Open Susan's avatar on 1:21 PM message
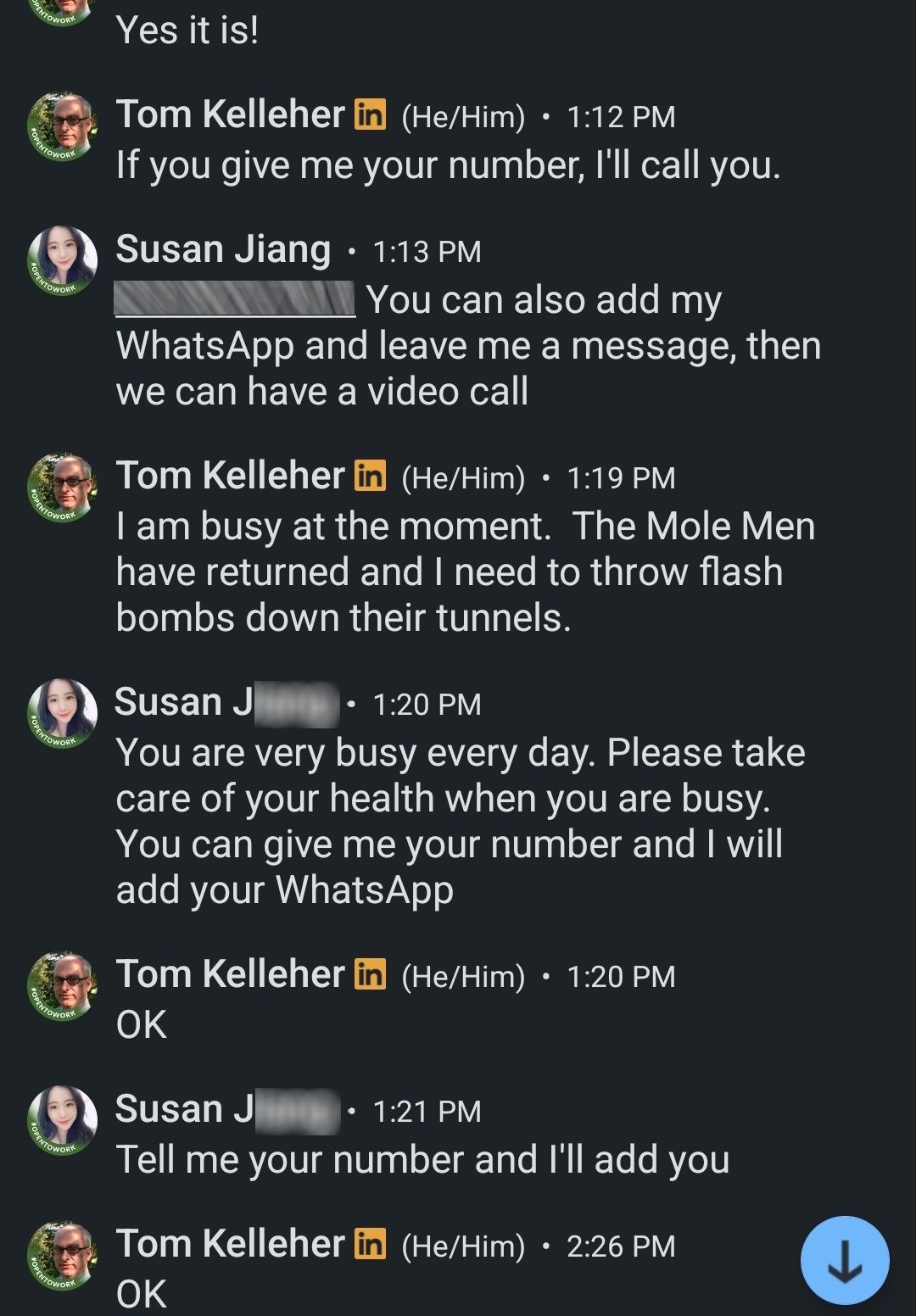 [63, 1121]
